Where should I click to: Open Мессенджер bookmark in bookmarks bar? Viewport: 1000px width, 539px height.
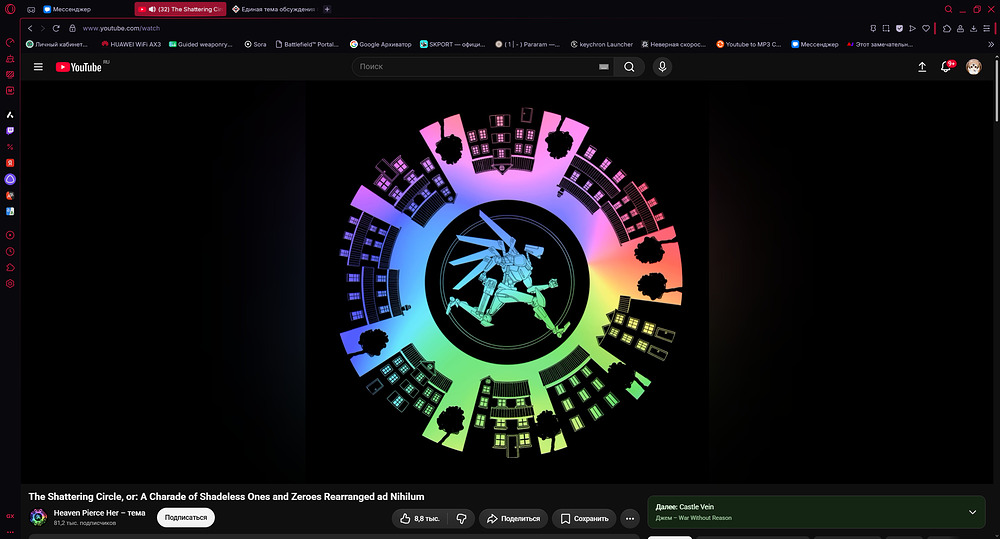(x=815, y=45)
